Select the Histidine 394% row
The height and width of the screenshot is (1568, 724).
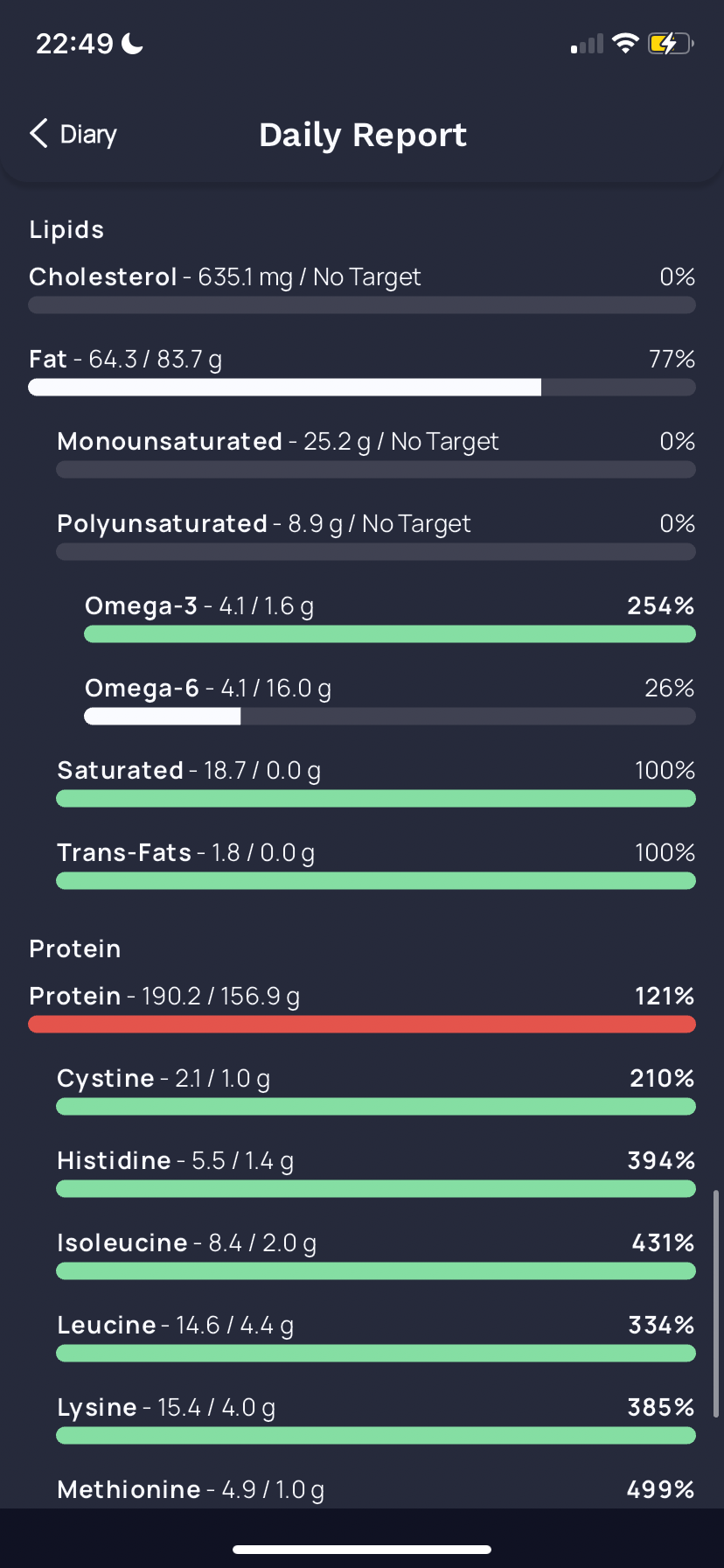[376, 1172]
